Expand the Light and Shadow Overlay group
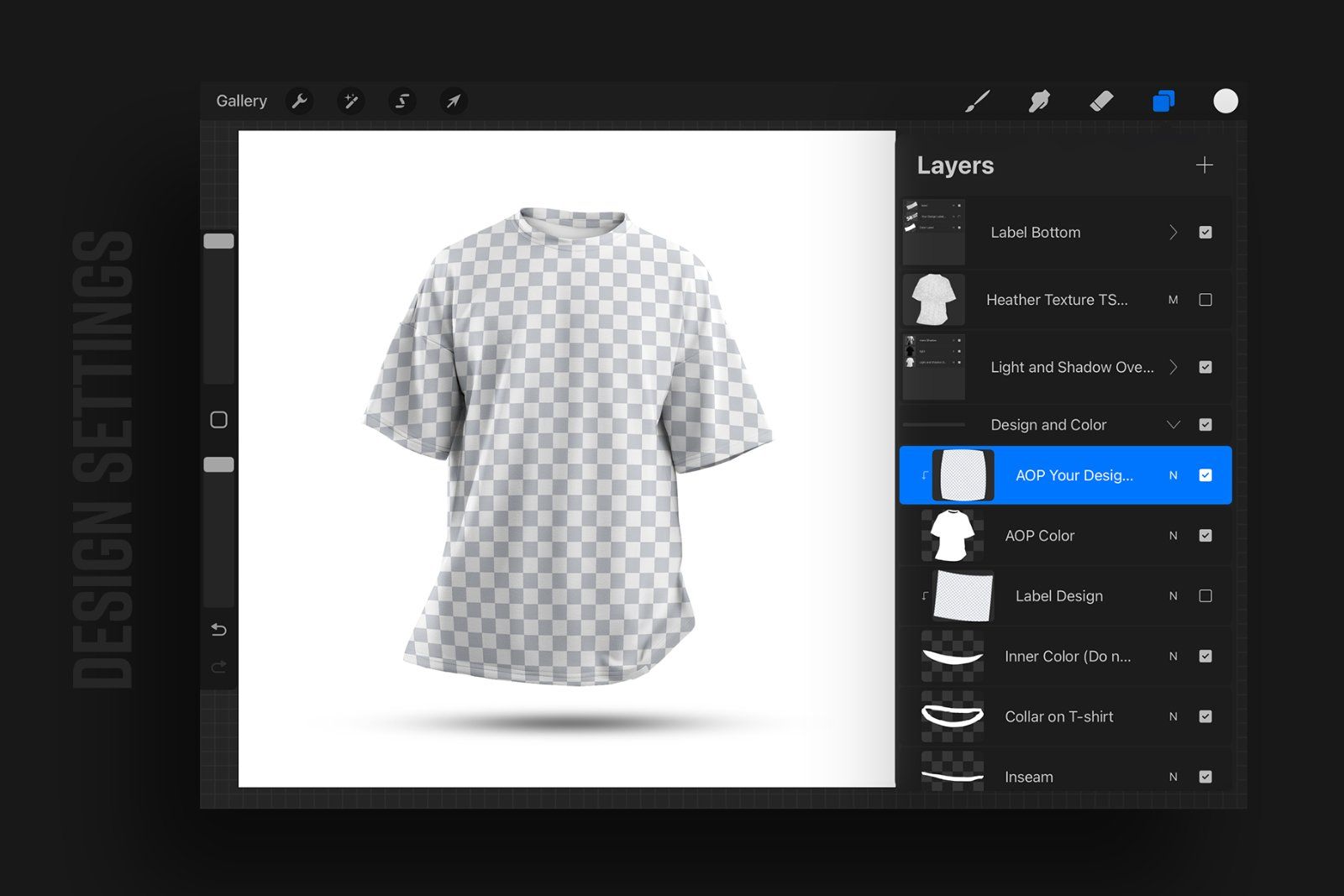 pos(1173,367)
